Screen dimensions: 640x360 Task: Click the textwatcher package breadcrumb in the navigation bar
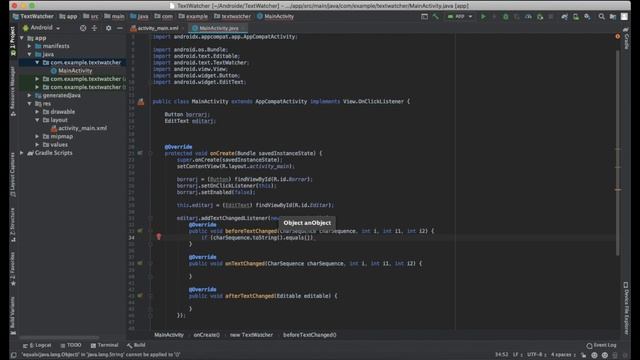(x=232, y=17)
